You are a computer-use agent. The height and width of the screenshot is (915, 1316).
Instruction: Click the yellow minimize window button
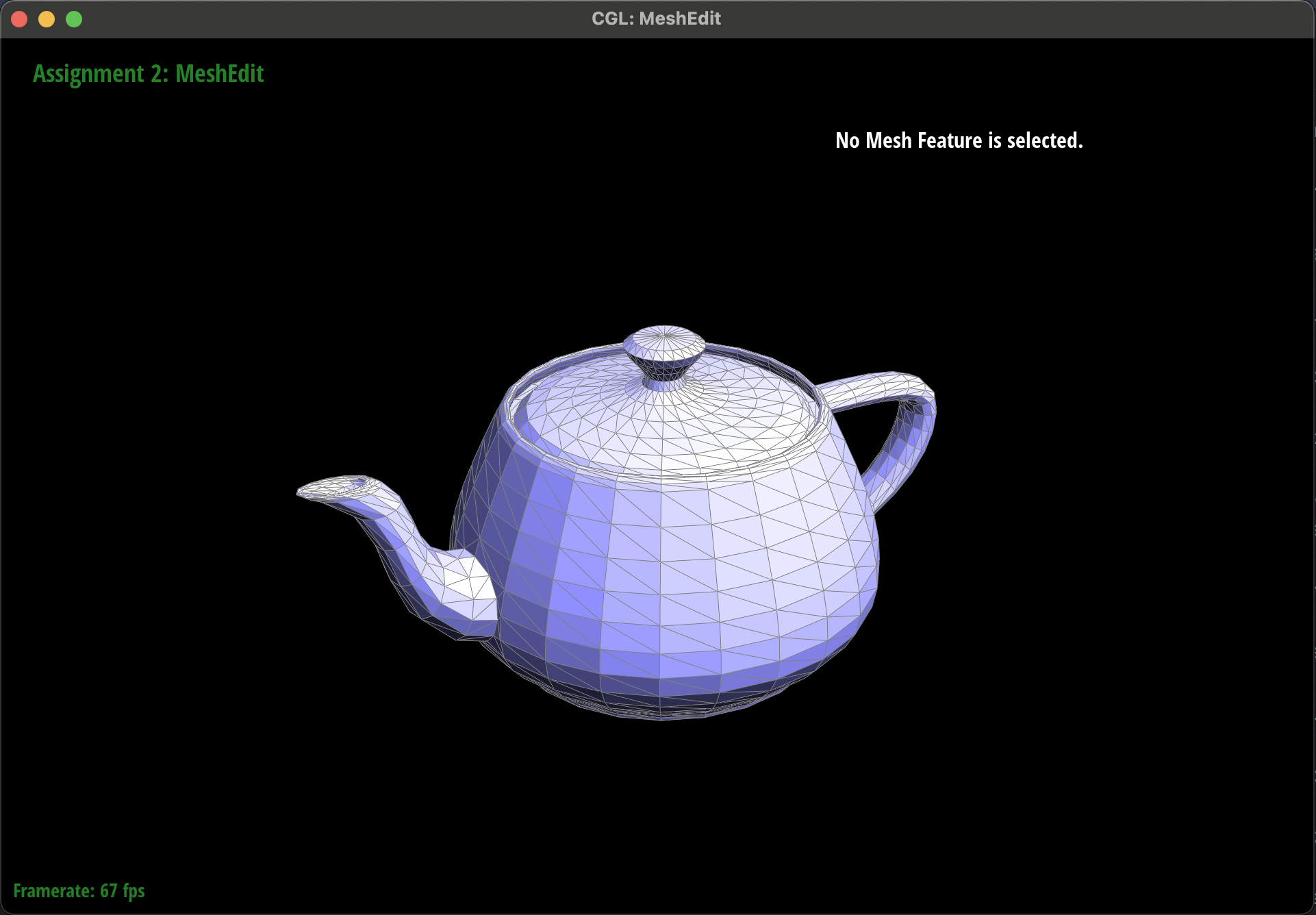pyautogui.click(x=47, y=19)
